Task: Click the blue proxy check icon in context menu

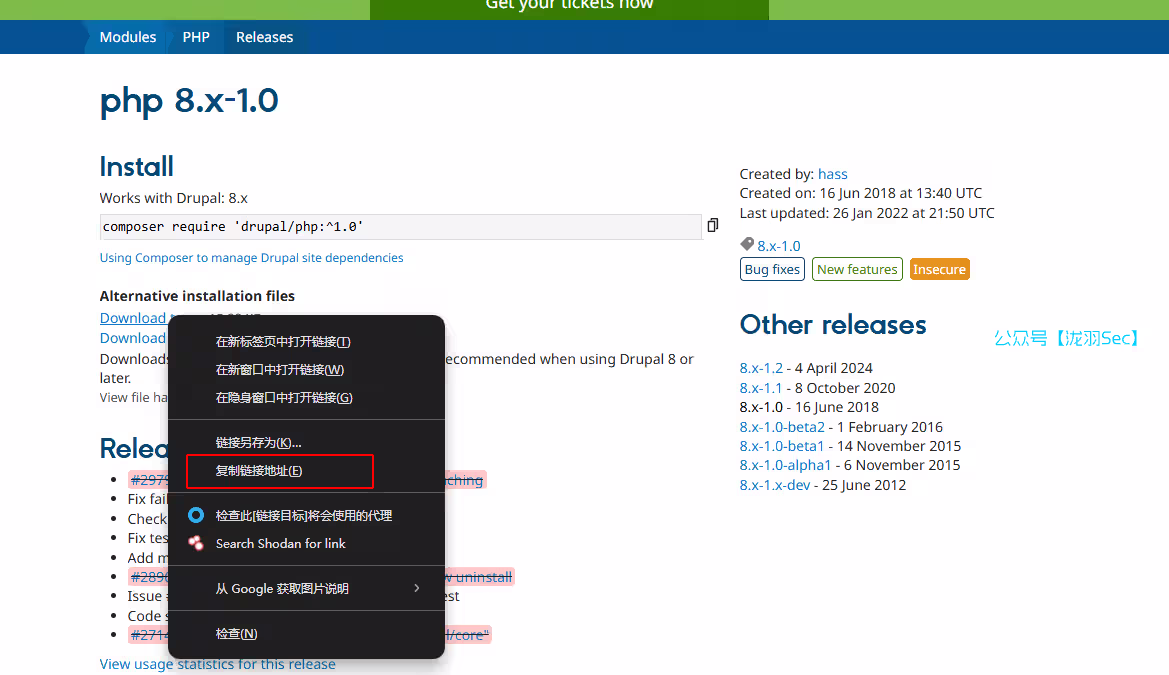Action: pos(196,516)
